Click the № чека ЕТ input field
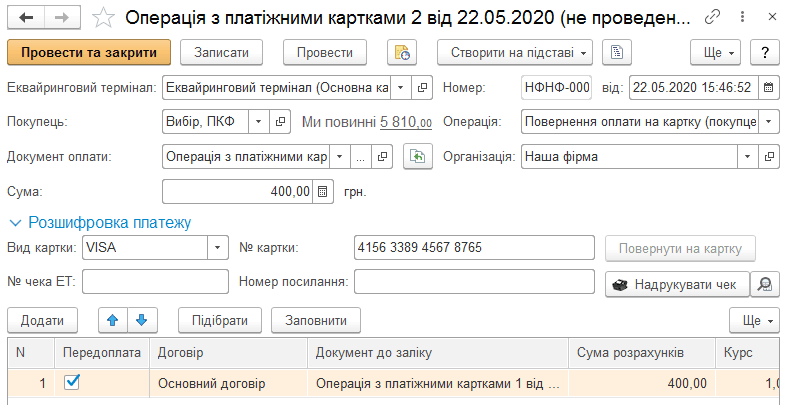This screenshot has width=787, height=405. 155,282
